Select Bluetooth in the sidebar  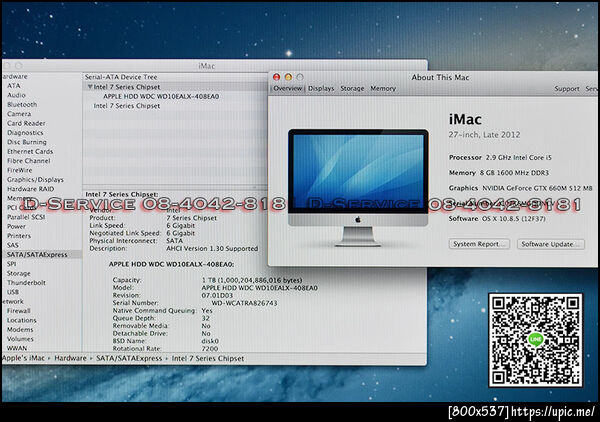point(22,104)
